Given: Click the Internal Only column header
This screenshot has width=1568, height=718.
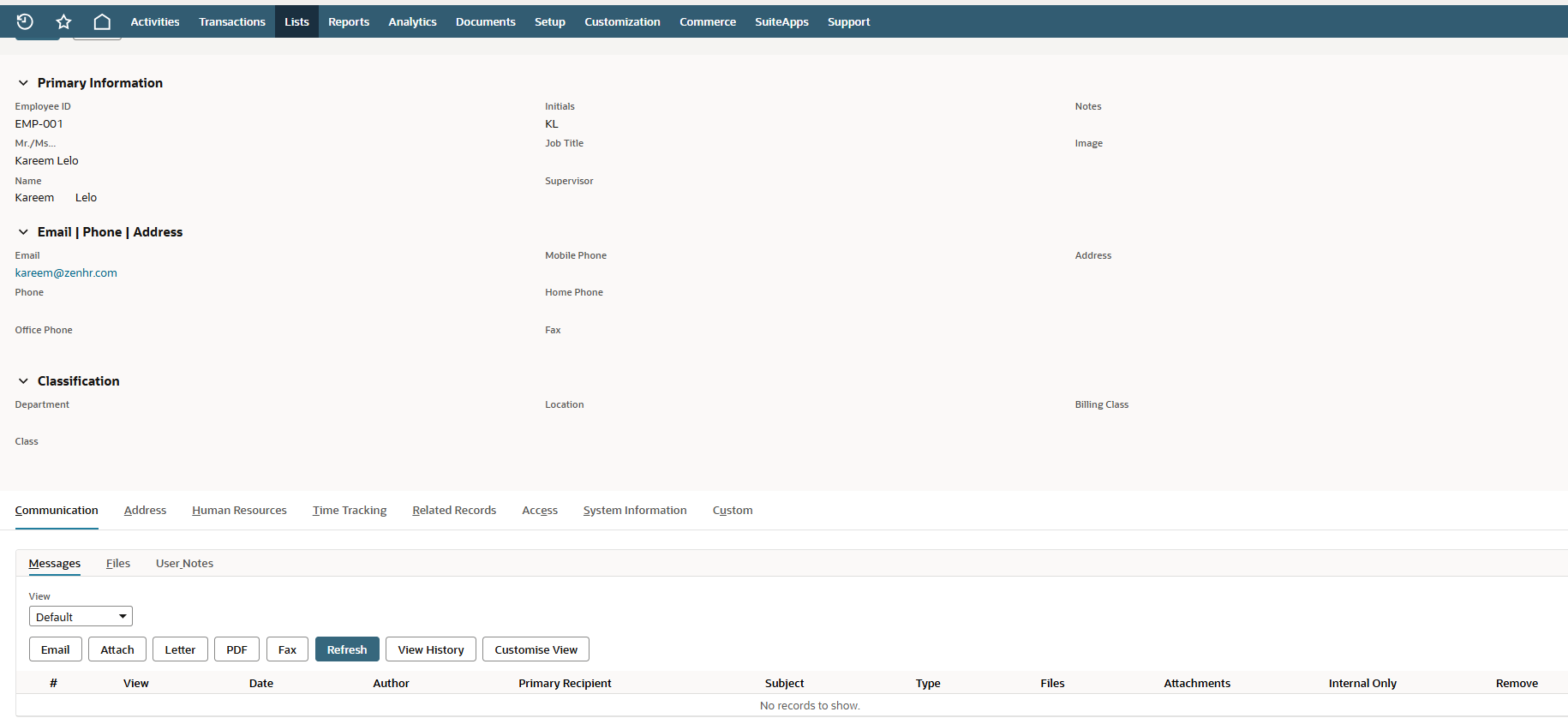Looking at the screenshot, I should (x=1362, y=683).
